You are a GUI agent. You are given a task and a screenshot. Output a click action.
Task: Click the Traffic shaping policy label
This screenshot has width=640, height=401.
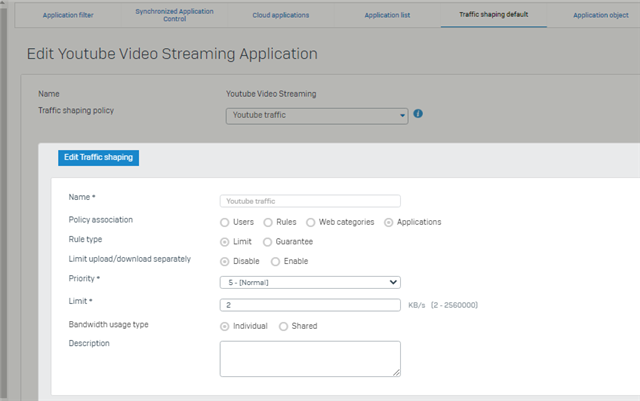tap(76, 111)
